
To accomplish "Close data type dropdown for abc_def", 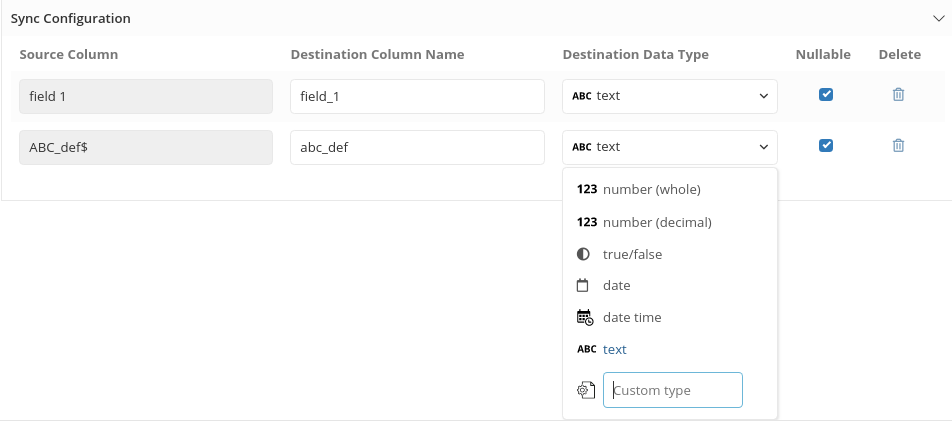I will click(x=670, y=147).
